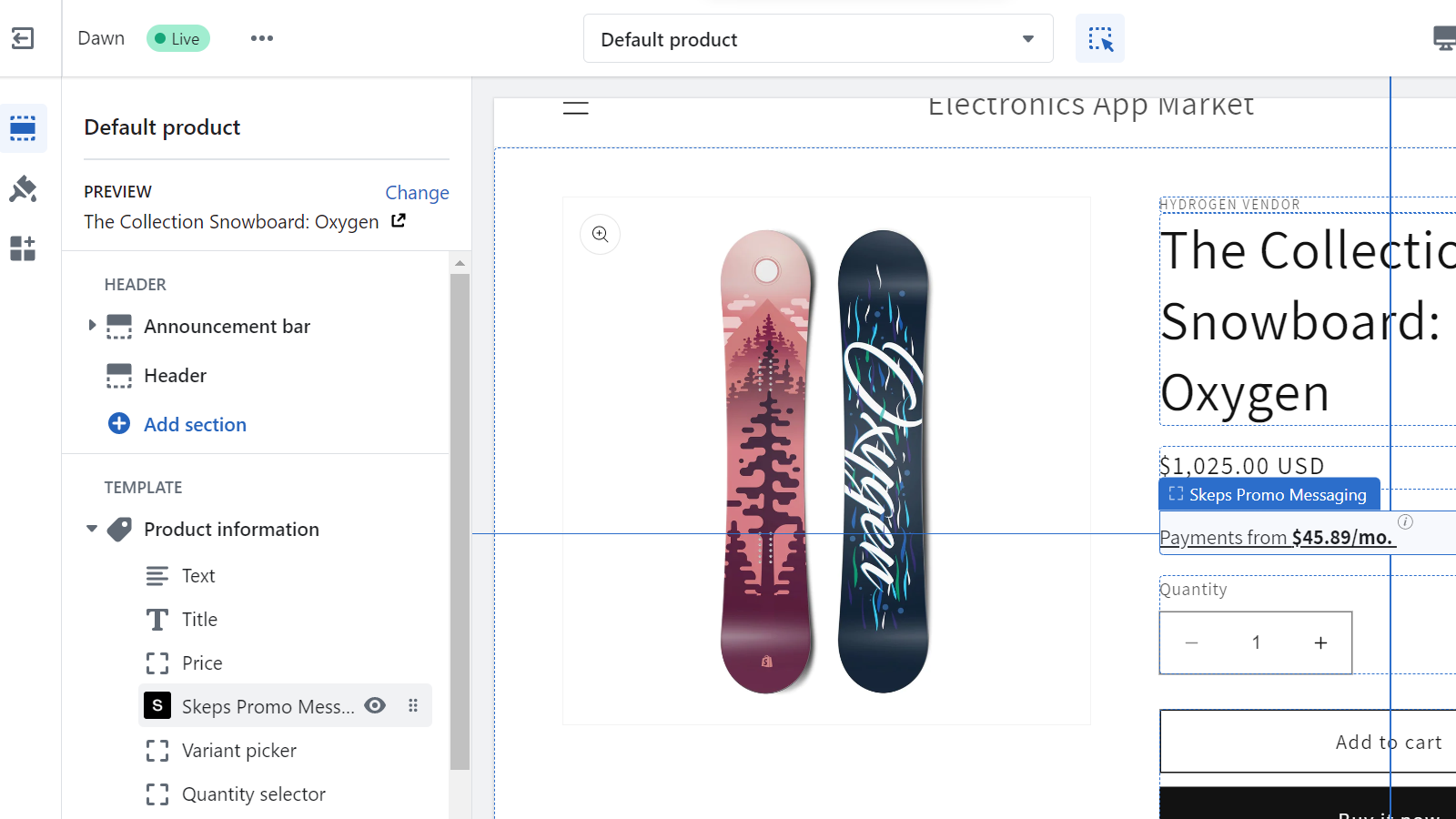
Task: Click the Price block icon
Action: point(157,663)
